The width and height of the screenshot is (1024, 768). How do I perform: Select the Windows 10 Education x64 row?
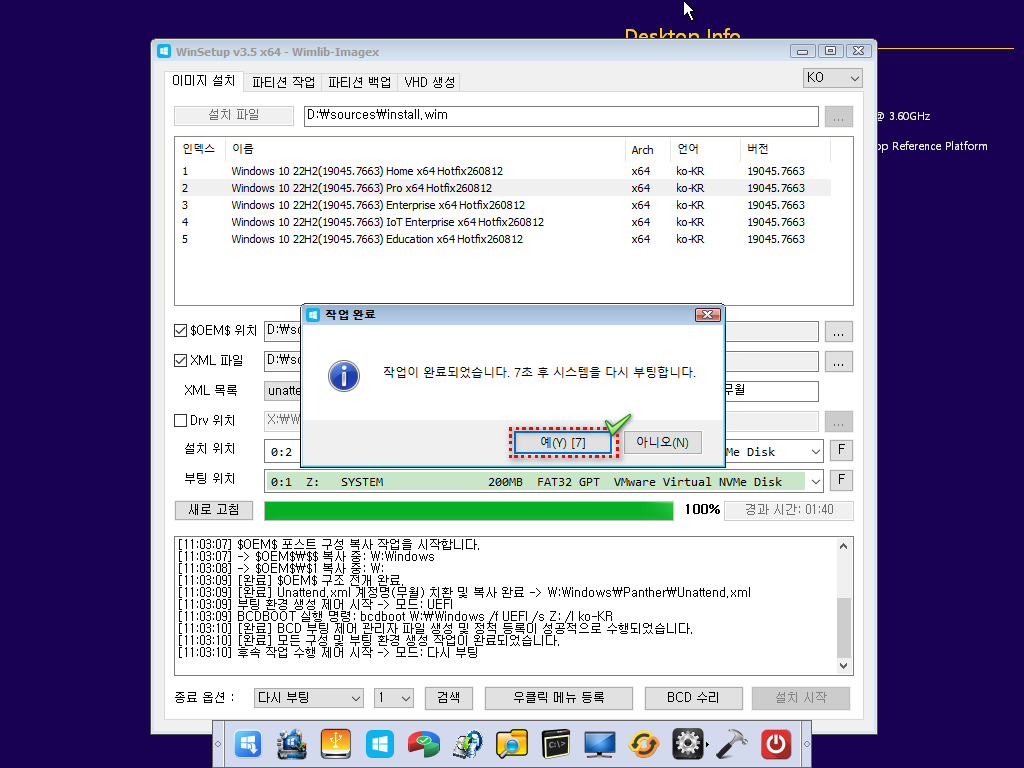(505, 239)
